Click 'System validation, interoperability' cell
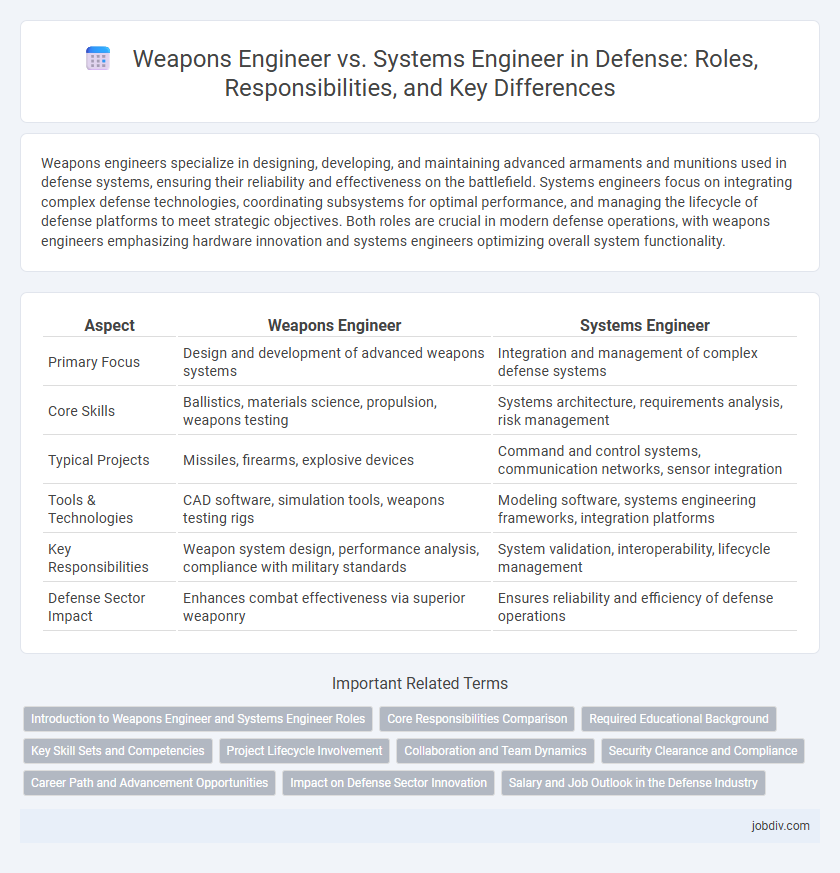The height and width of the screenshot is (873, 840). click(x=645, y=558)
